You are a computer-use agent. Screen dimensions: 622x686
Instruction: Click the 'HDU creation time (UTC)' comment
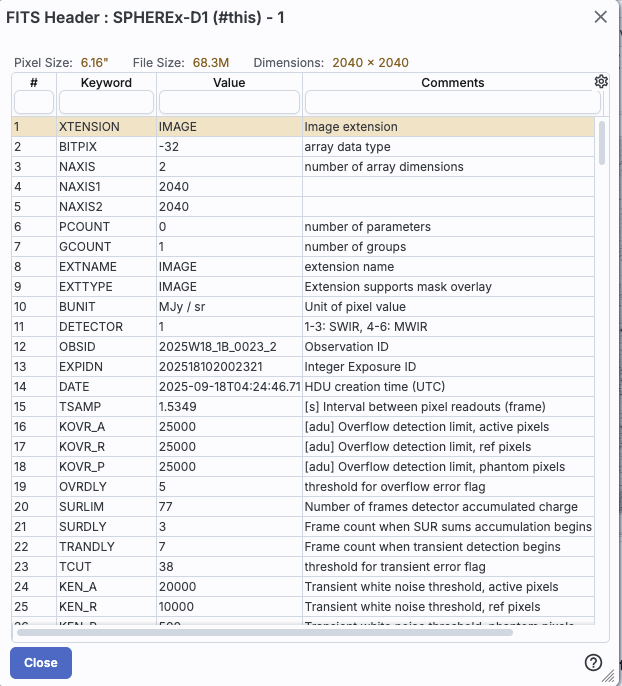pos(448,387)
